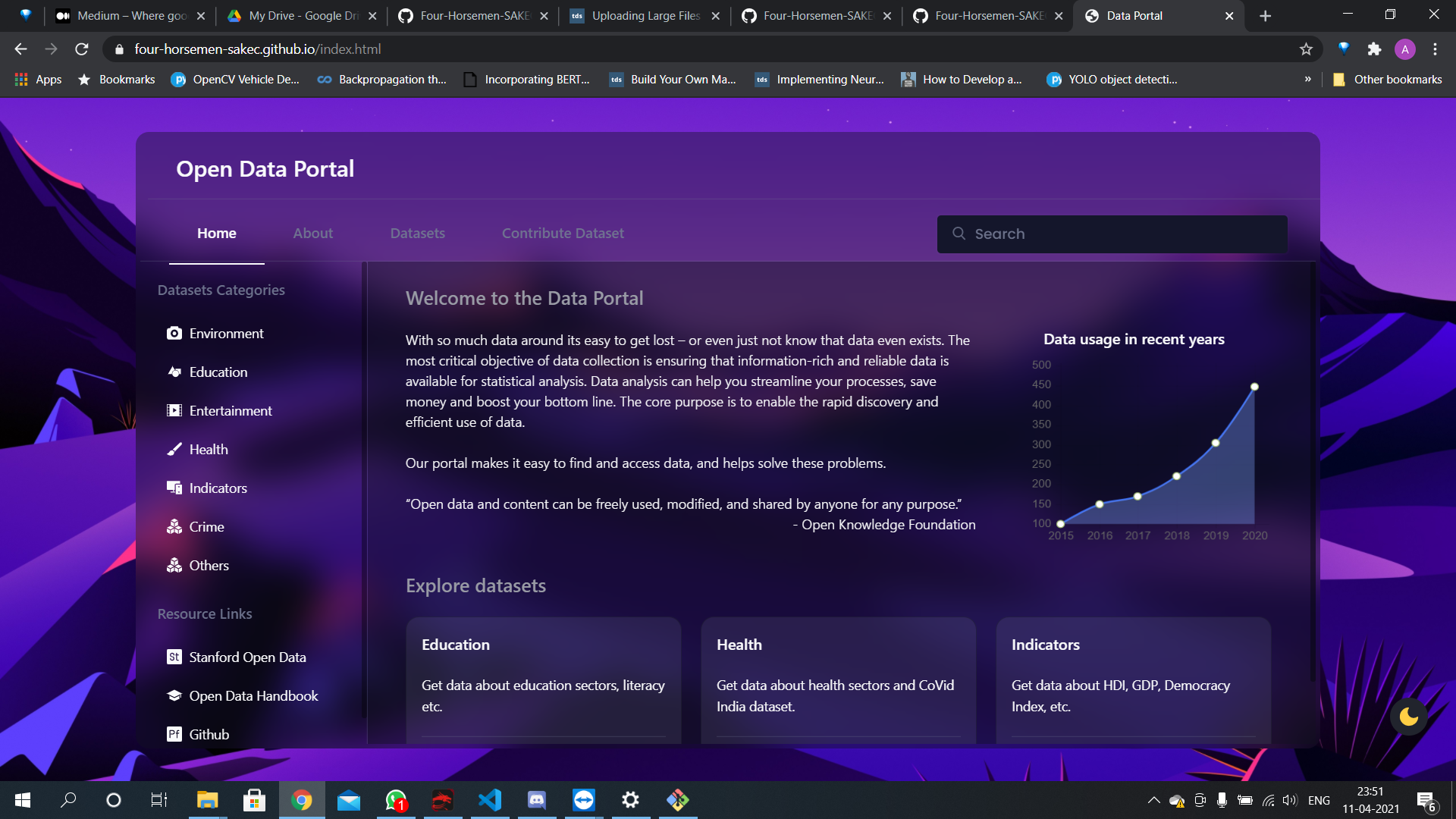Open Chrome three-dot menu
This screenshot has width=1456, height=819.
pos(1435,49)
